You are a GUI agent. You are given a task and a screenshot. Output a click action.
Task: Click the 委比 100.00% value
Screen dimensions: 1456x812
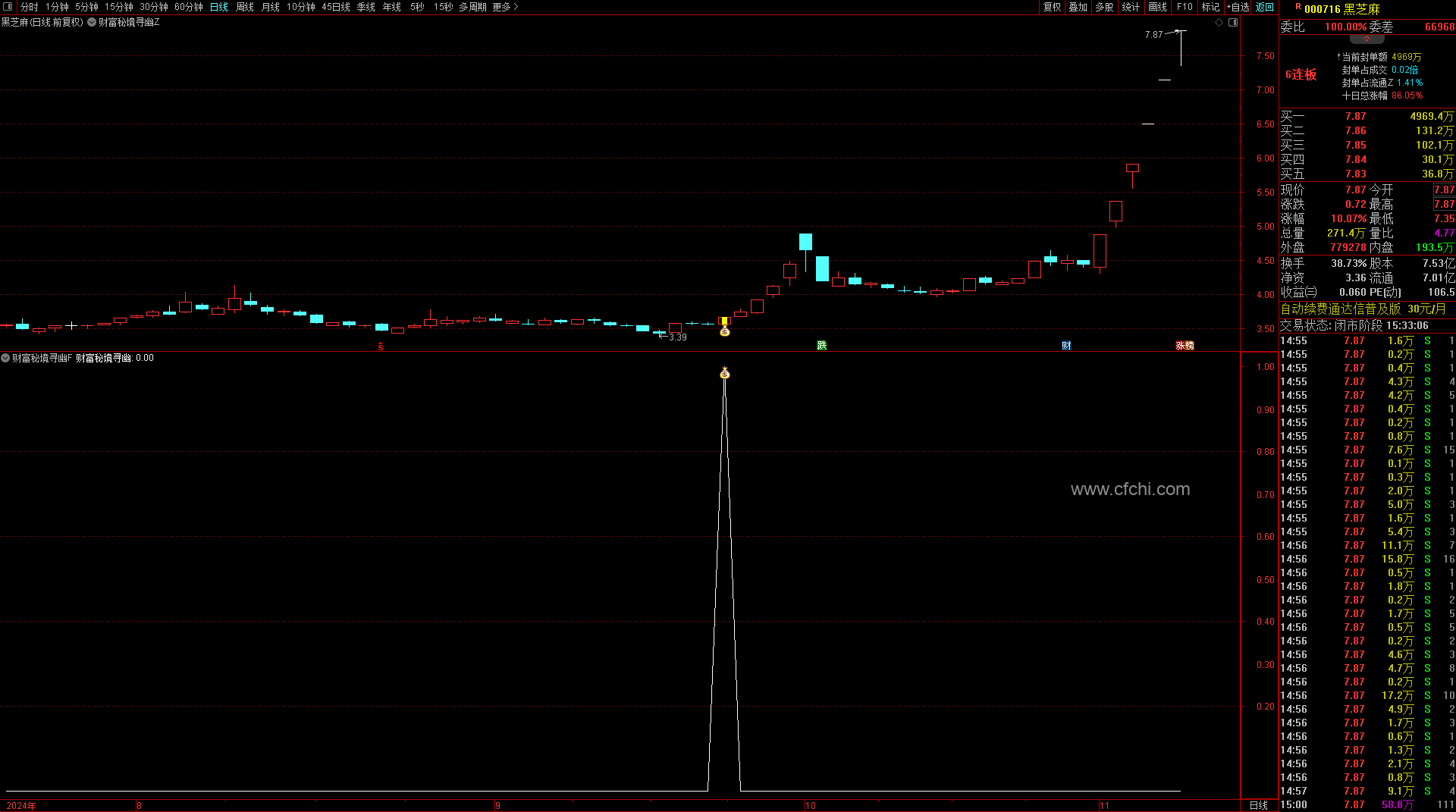pos(1345,27)
